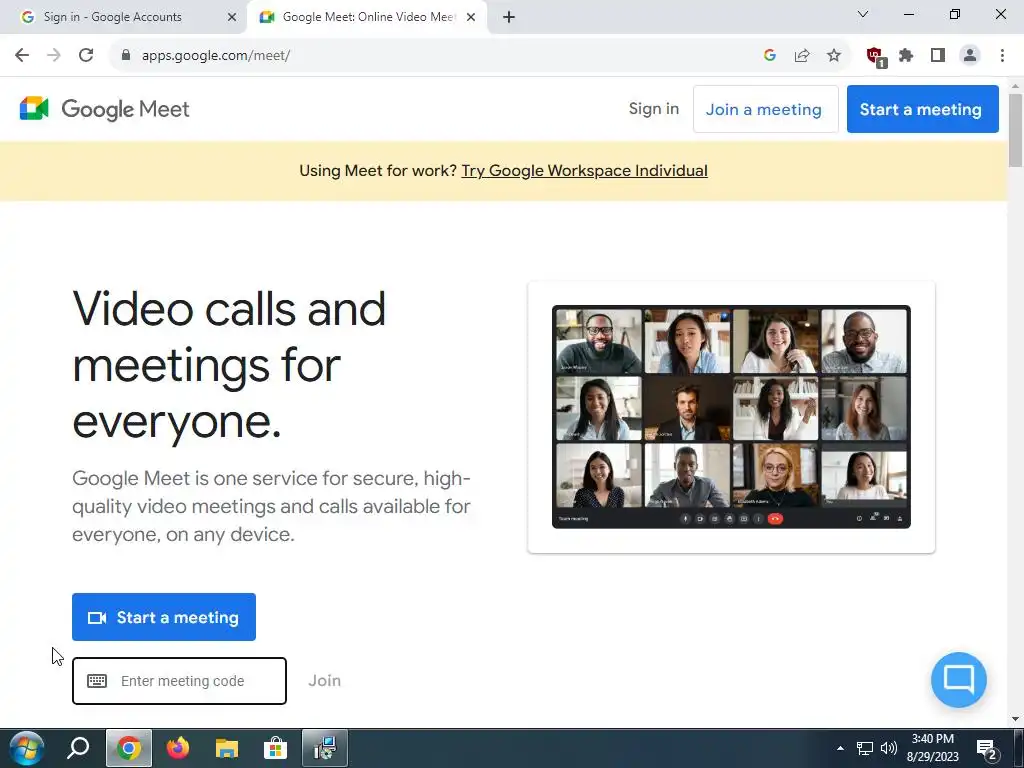Toggle the browser side panel icon
This screenshot has width=1024, height=768.
tap(938, 56)
